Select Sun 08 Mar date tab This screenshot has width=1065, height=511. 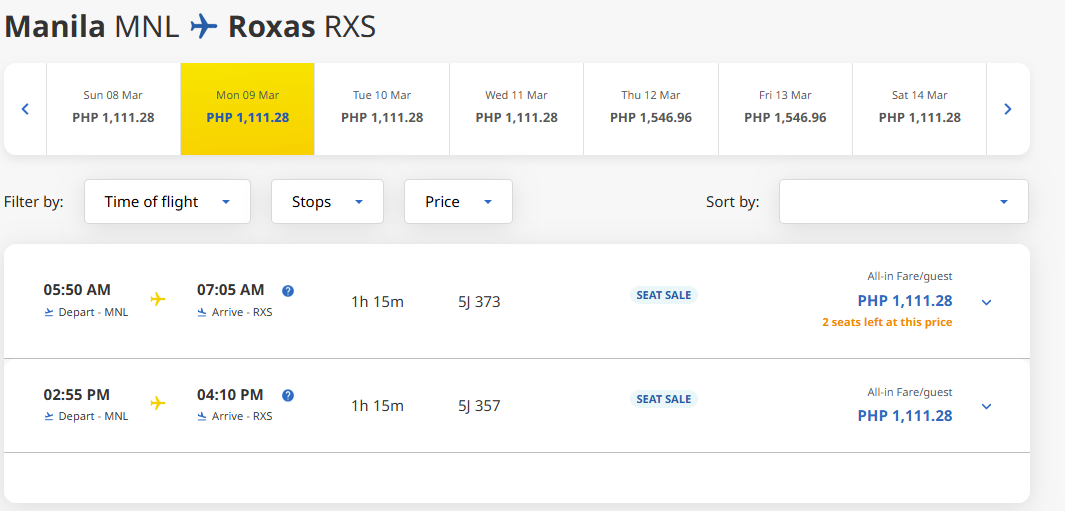[113, 108]
